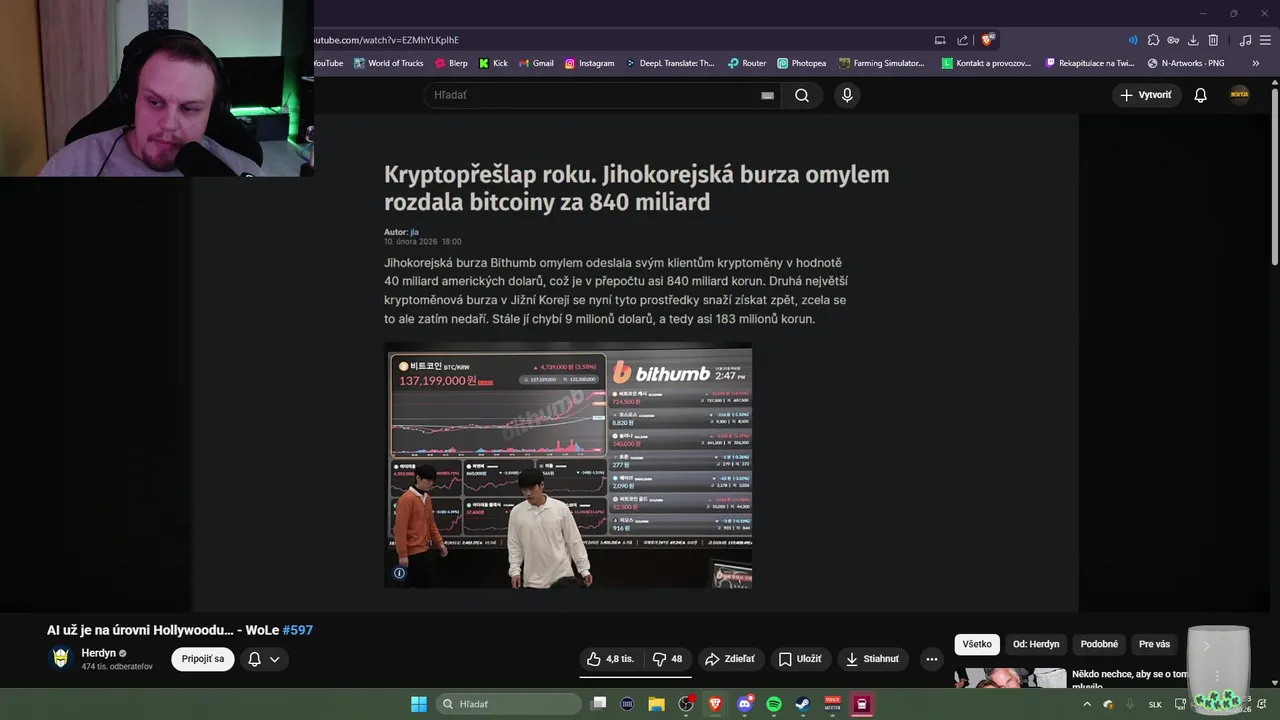Open Voicemeeter from the taskbar

(x=832, y=704)
